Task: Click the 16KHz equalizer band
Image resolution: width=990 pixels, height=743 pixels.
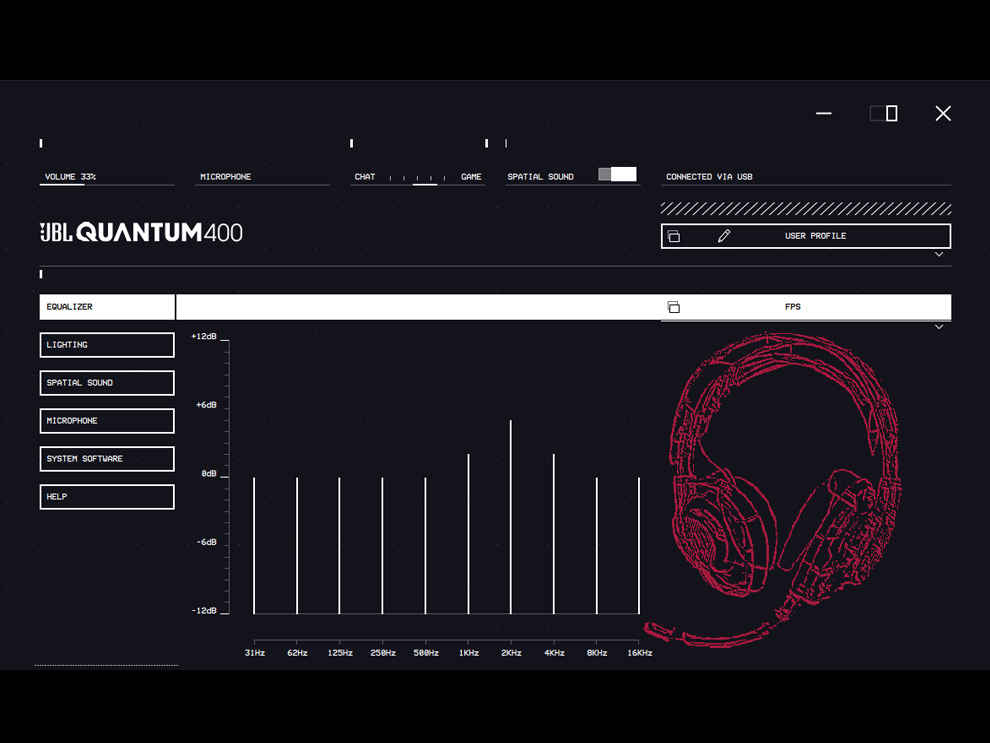Action: (x=639, y=545)
